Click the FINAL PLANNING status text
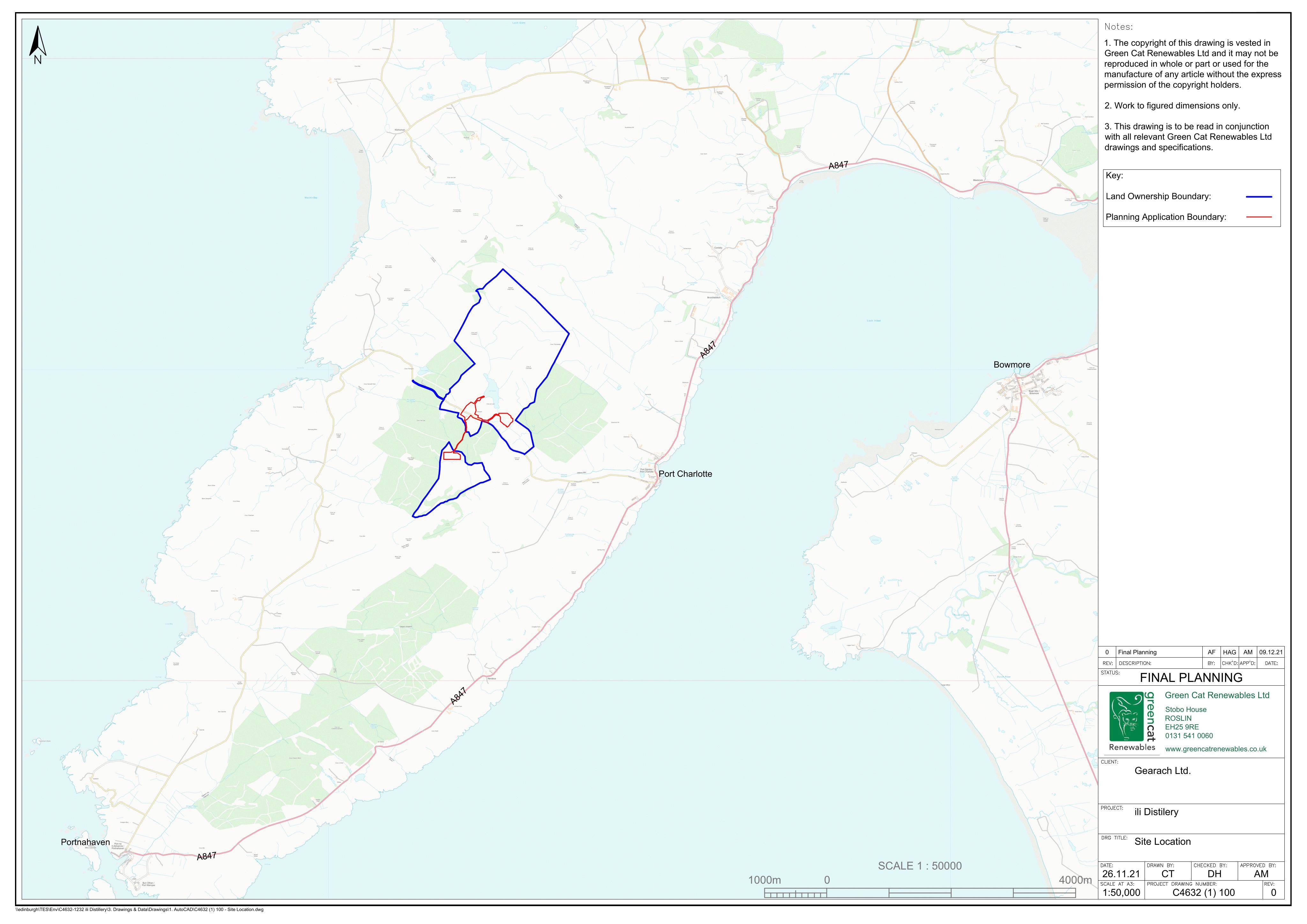Viewport: 1307px width, 924px height. 1191,677
